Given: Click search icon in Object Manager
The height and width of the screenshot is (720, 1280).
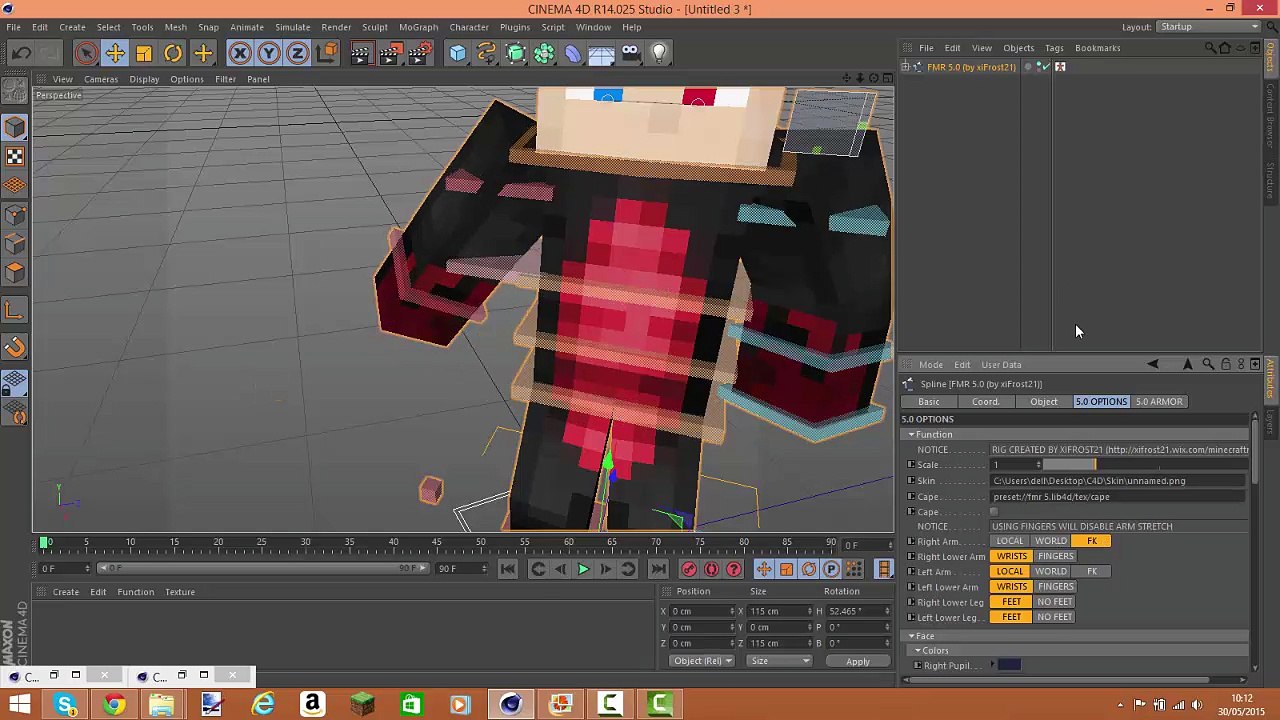Looking at the screenshot, I should (x=1210, y=48).
